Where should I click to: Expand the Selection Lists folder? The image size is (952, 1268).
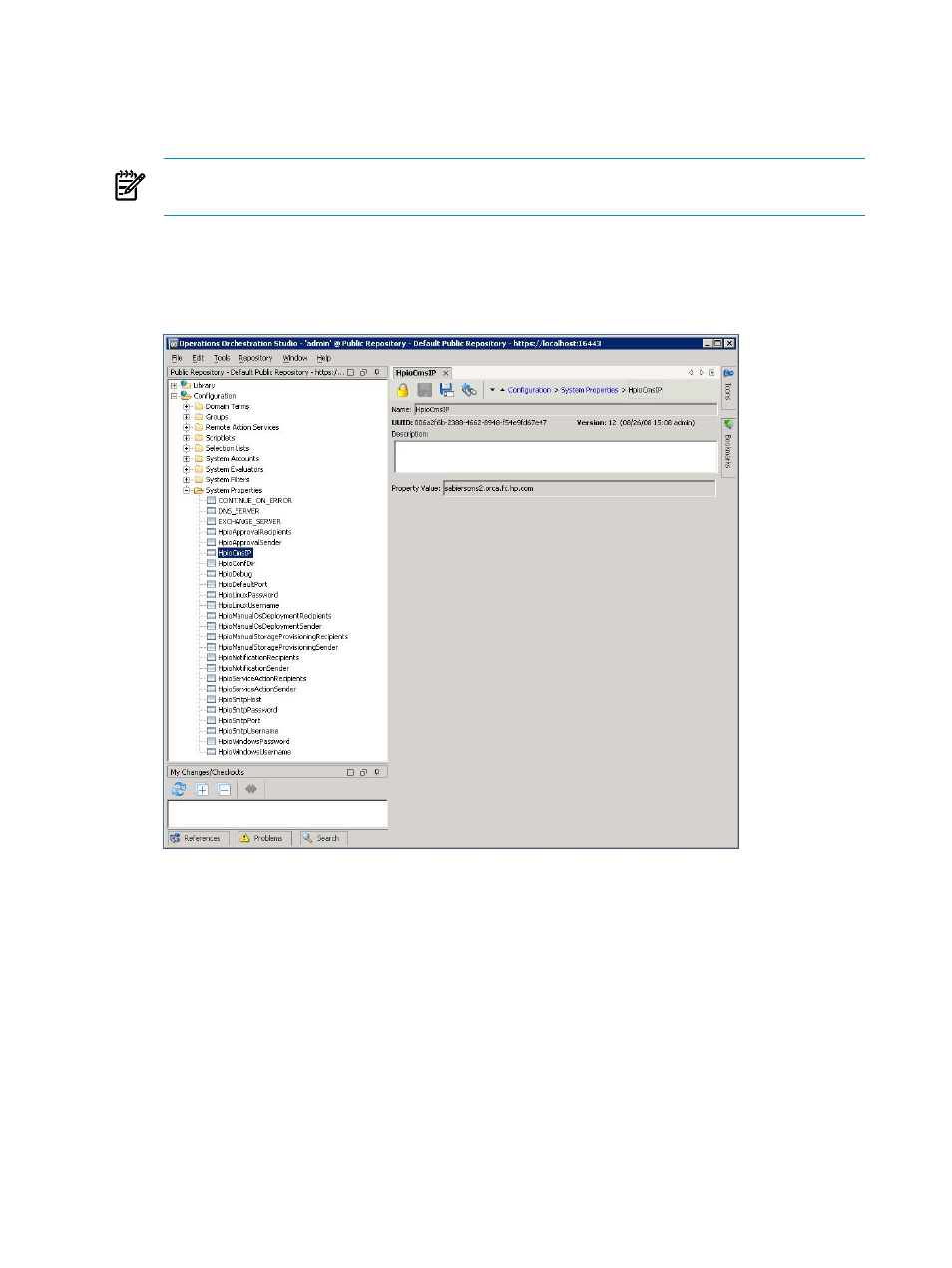coord(186,449)
